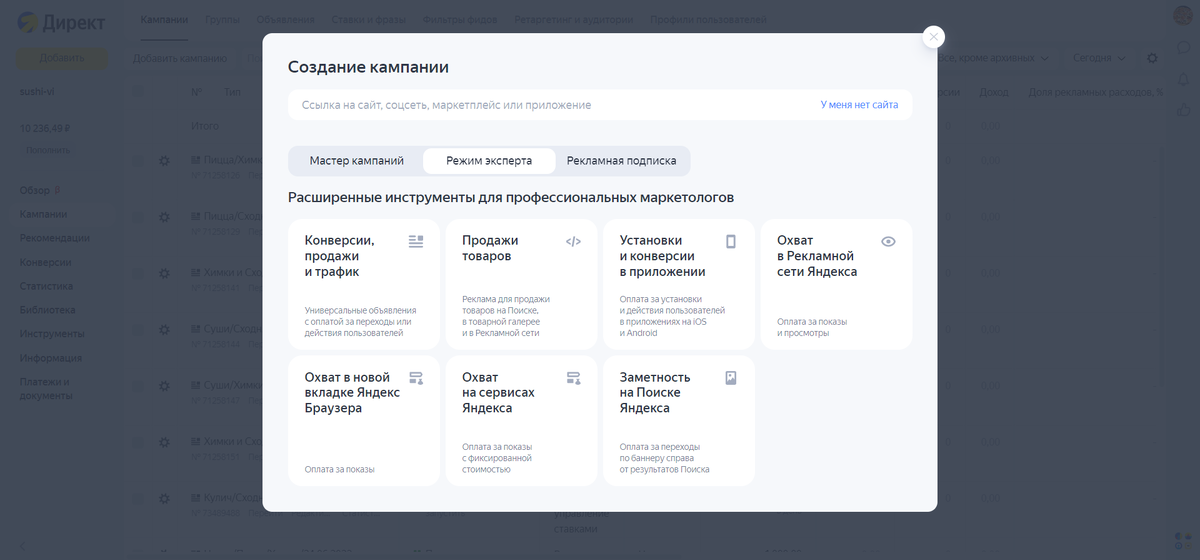Open Кампании in left sidebar

(x=44, y=214)
